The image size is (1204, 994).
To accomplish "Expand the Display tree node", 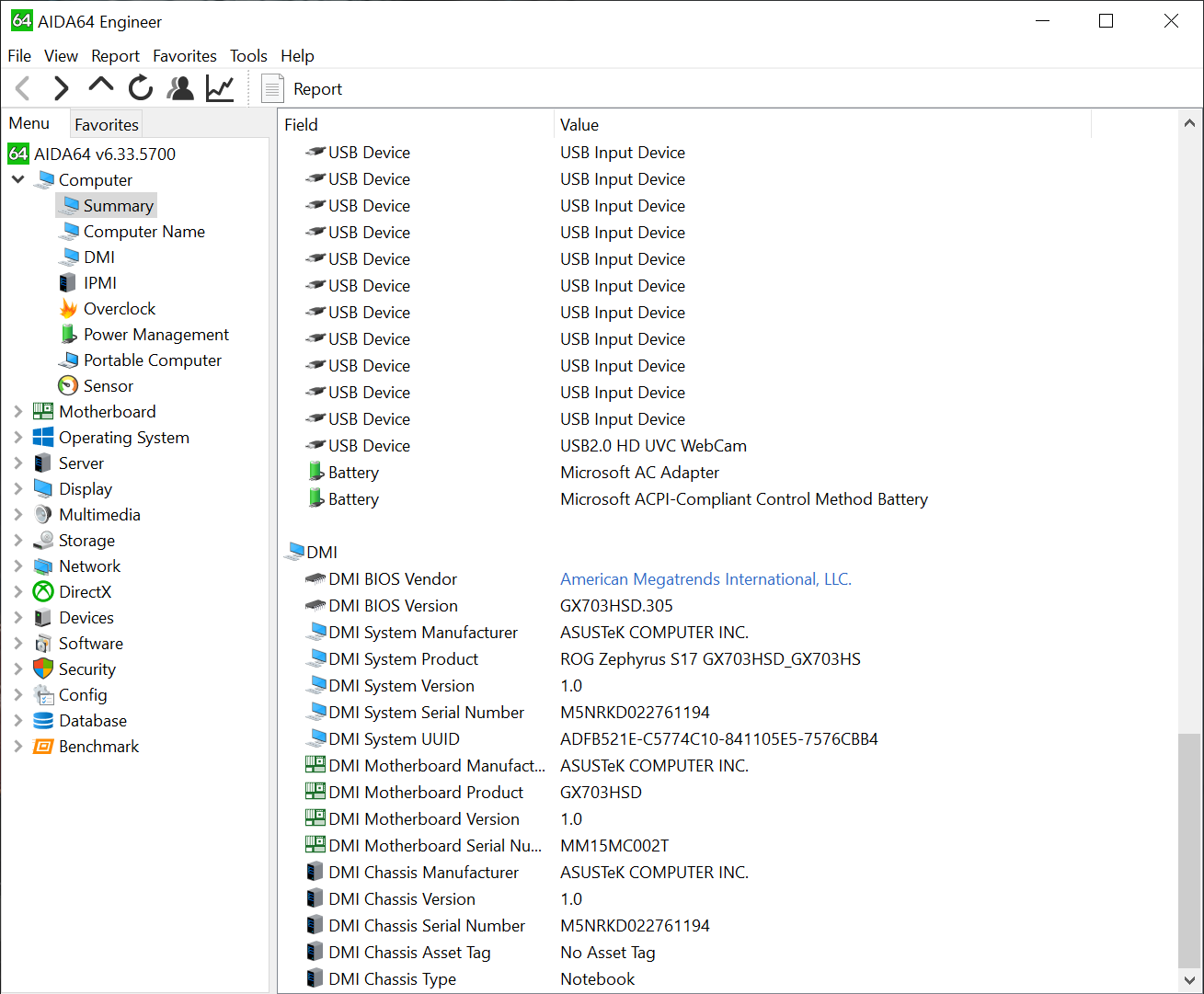I will 17,489.
